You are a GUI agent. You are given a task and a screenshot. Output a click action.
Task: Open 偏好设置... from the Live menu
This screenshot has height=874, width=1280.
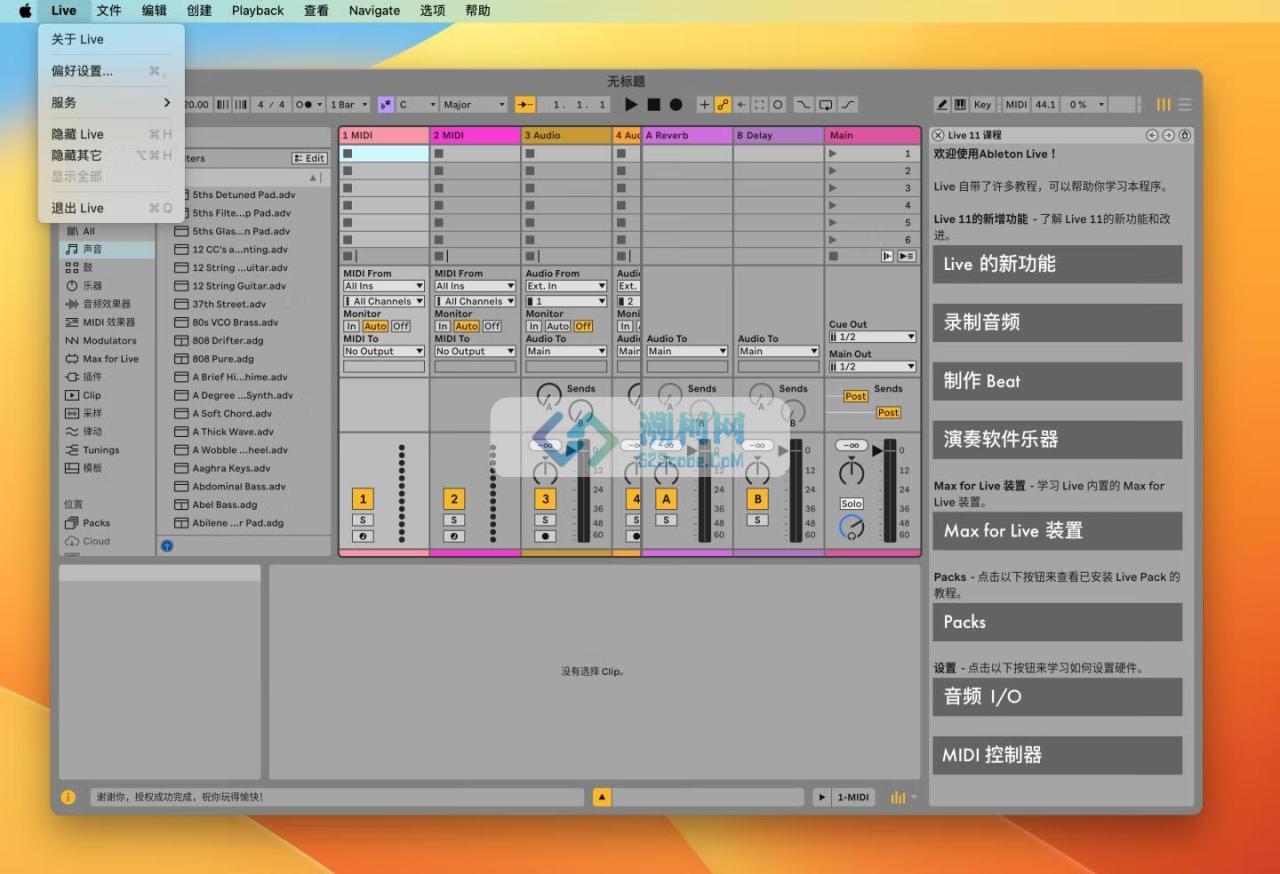point(82,71)
